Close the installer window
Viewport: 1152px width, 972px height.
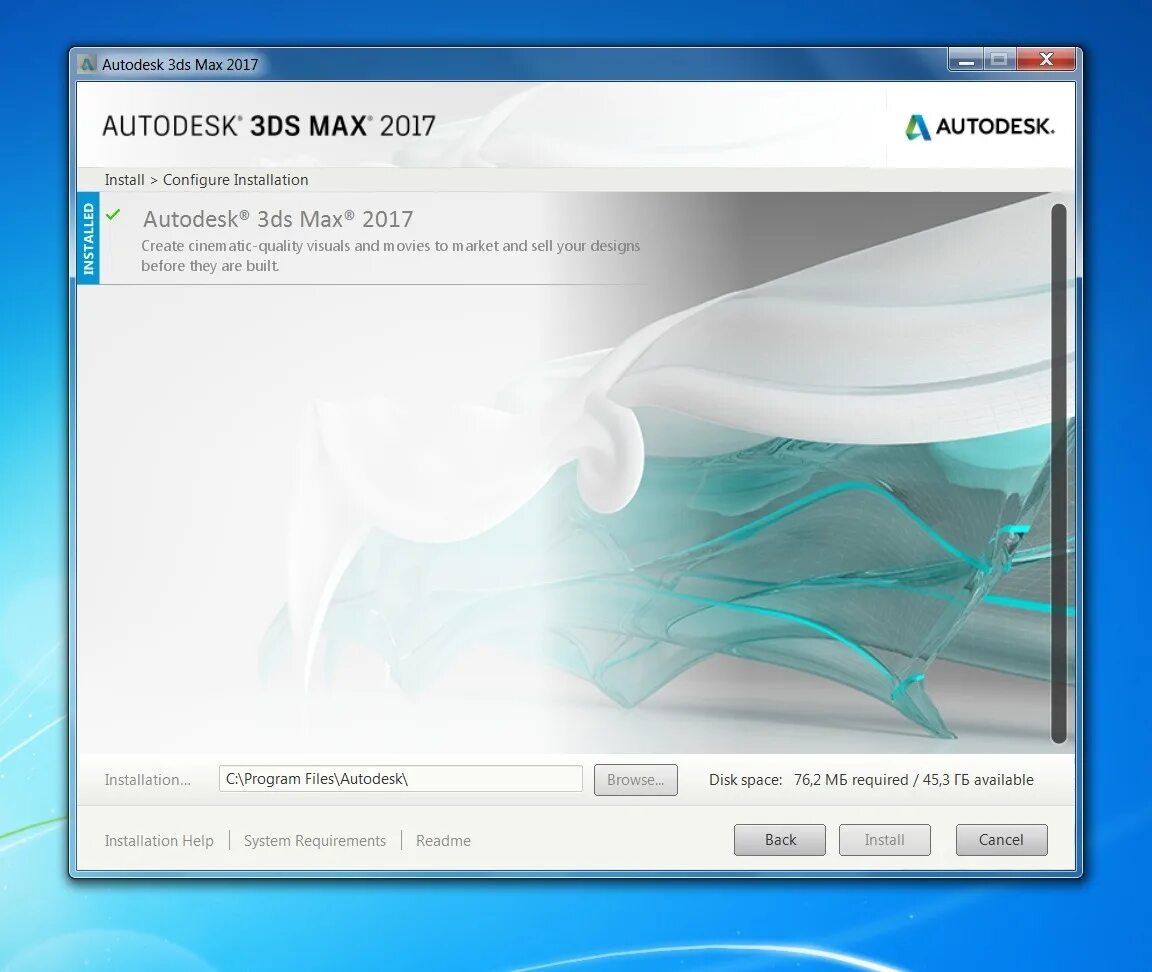pyautogui.click(x=1046, y=60)
